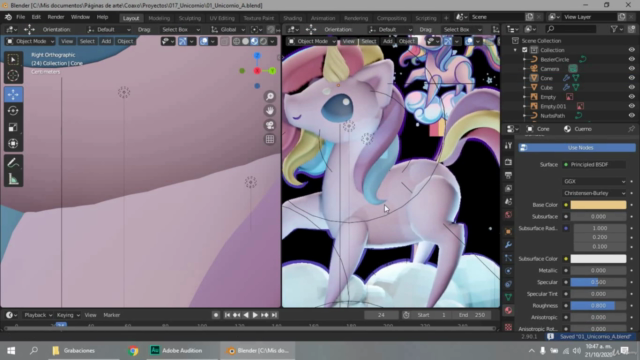Open the Modifier properties wrench tab
The image size is (640, 360).
point(508,244)
